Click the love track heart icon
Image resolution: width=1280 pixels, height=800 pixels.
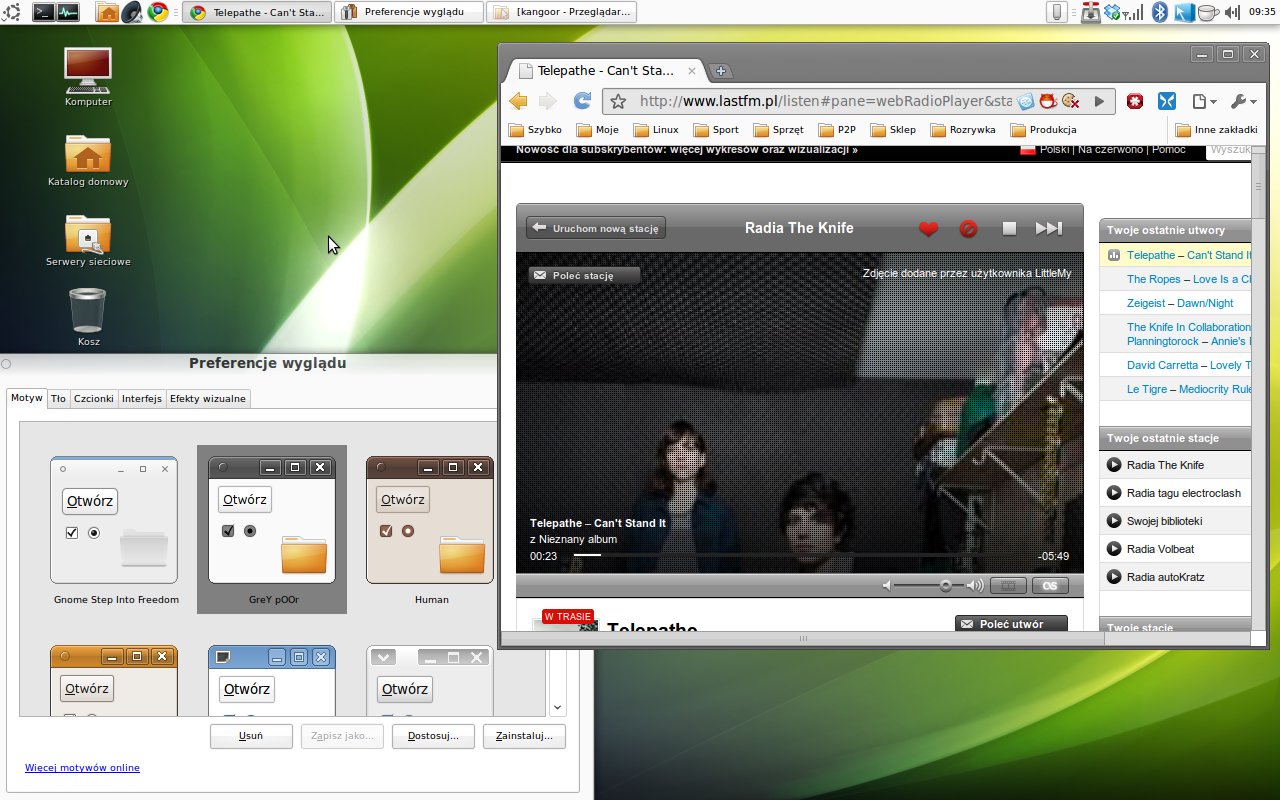[928, 229]
